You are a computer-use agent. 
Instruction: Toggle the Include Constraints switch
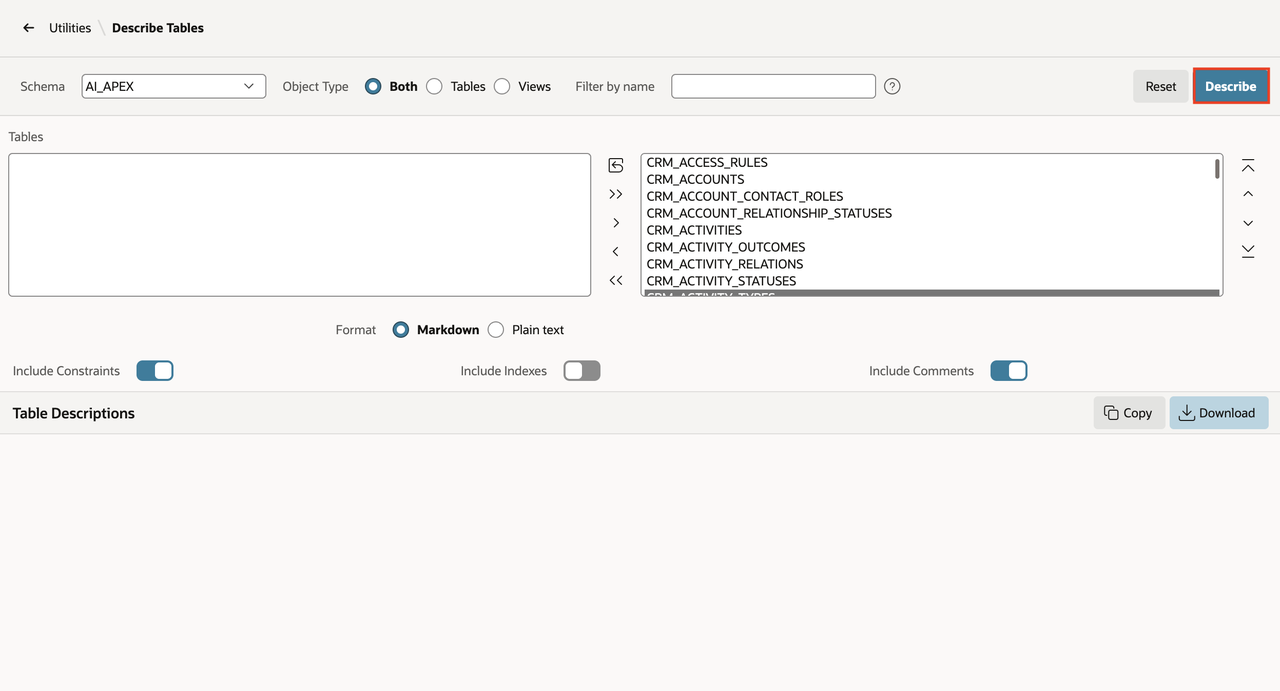(x=155, y=371)
